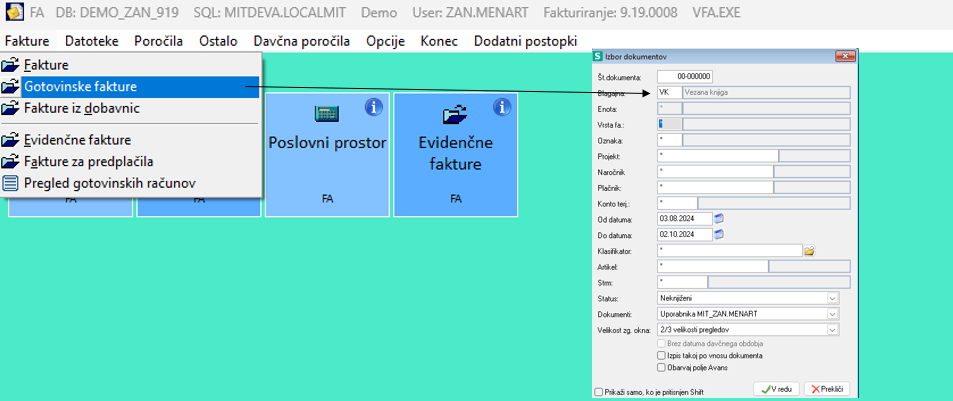Enable Izpis takoj po vnosu dokumenta checkbox
Screen dimensions: 953x401
point(661,355)
